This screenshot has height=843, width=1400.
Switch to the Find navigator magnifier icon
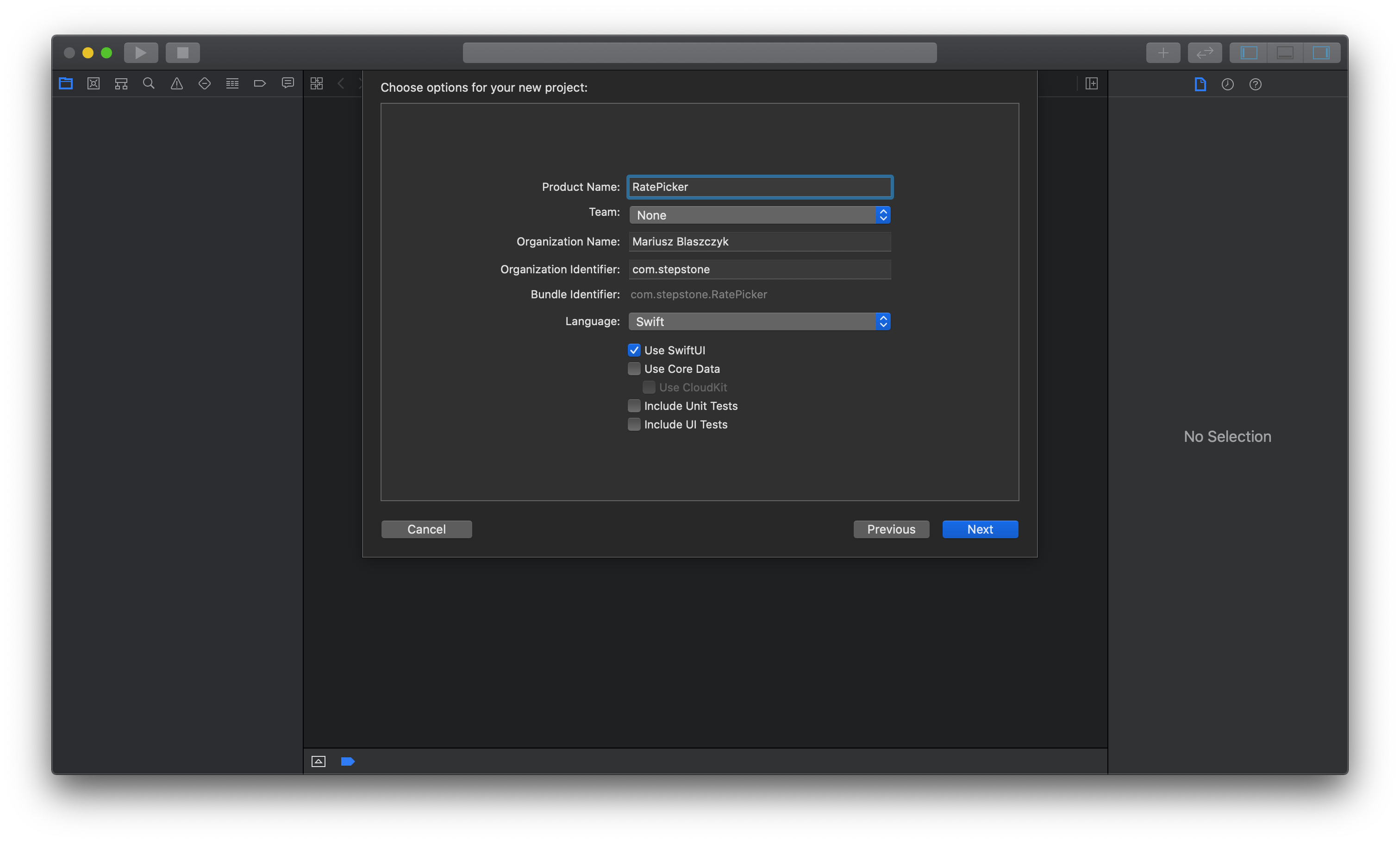149,83
